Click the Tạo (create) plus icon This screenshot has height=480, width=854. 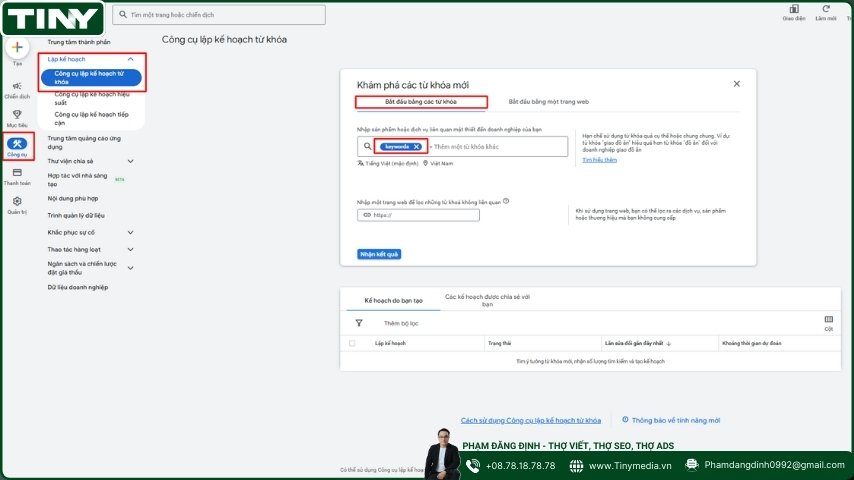tap(17, 47)
